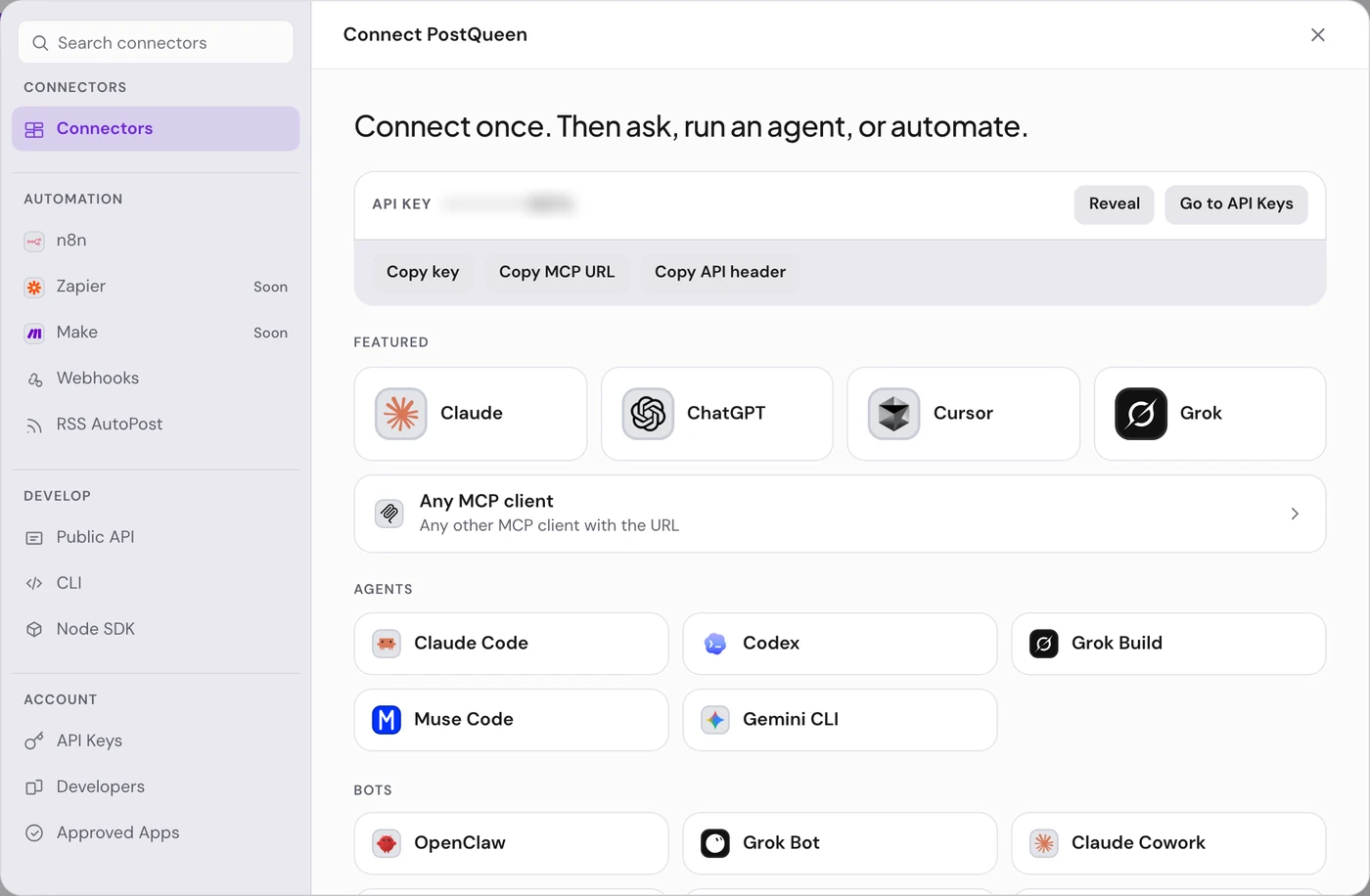Select the Gemini CLI agent

[x=840, y=720]
